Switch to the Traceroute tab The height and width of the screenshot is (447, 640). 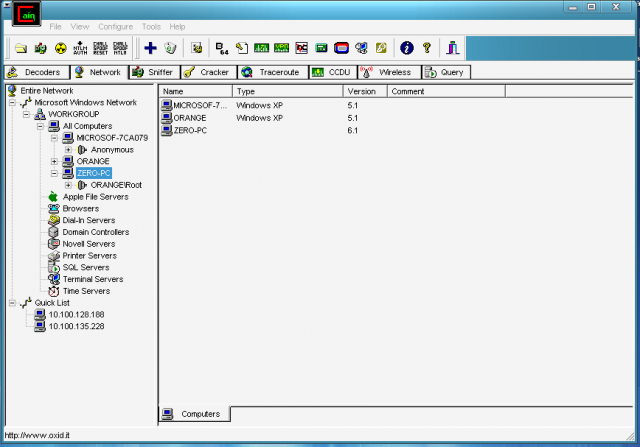pos(273,72)
